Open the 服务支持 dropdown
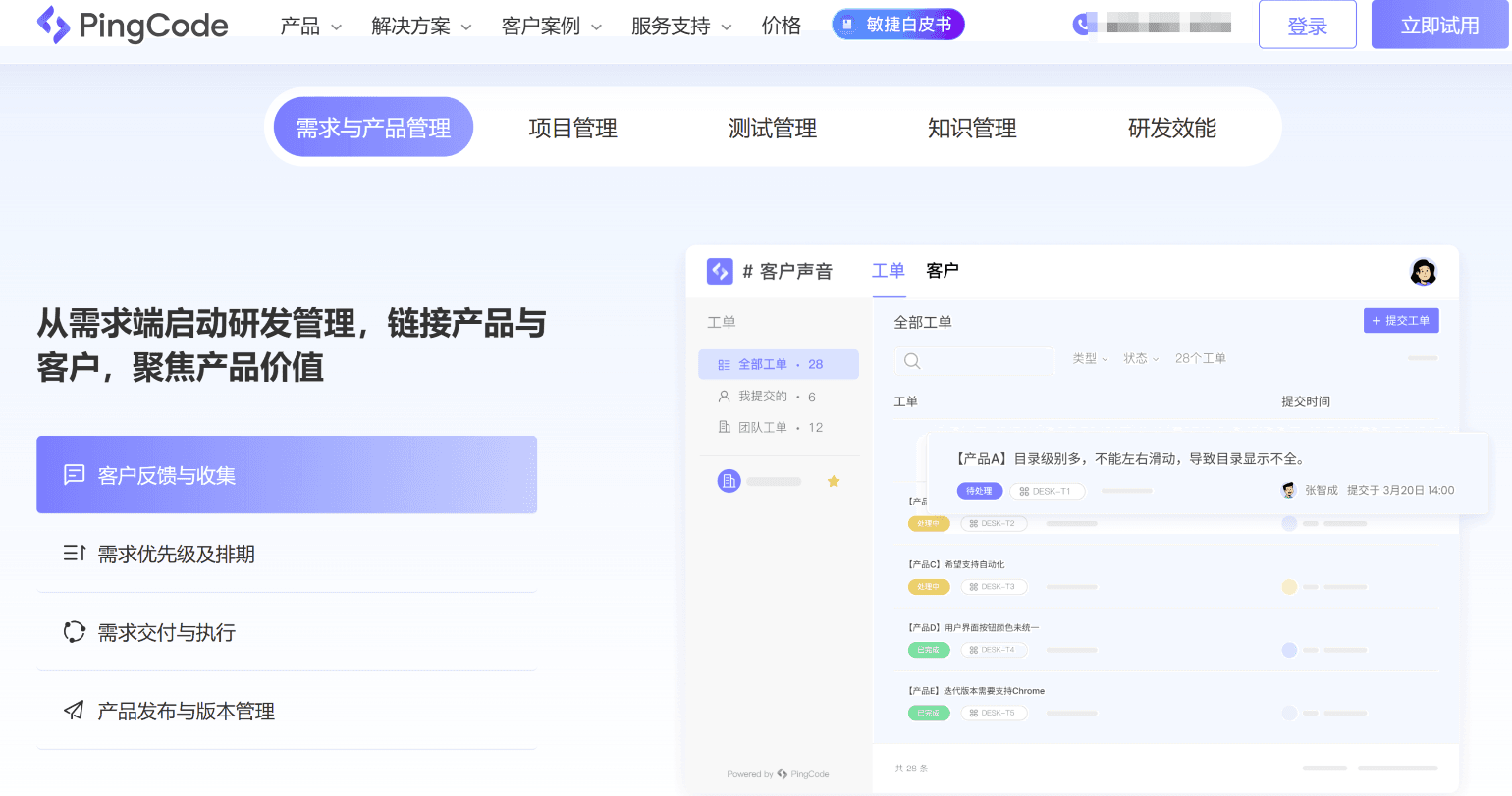Viewport: 1512px width, 796px height. [x=681, y=27]
